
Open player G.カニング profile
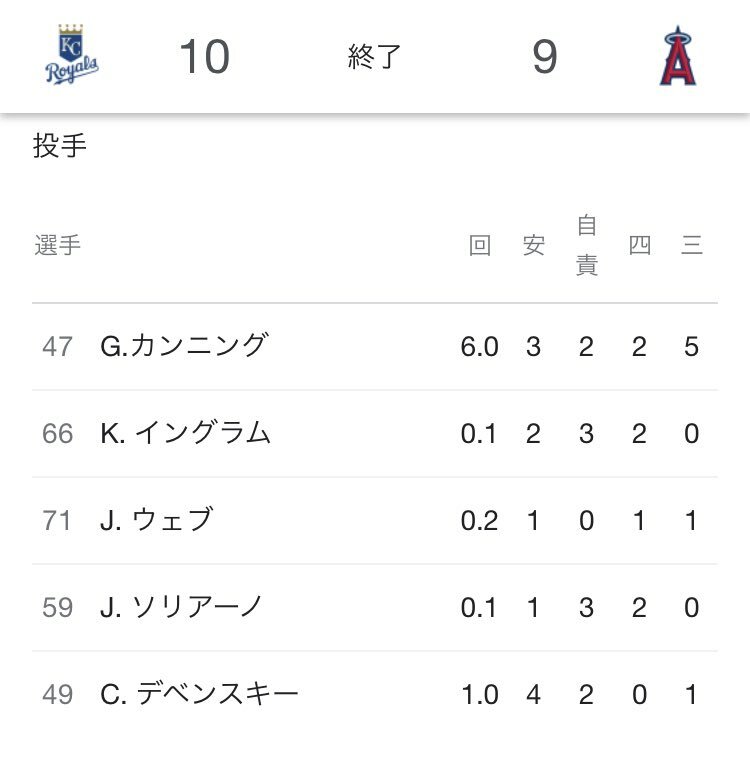point(184,346)
